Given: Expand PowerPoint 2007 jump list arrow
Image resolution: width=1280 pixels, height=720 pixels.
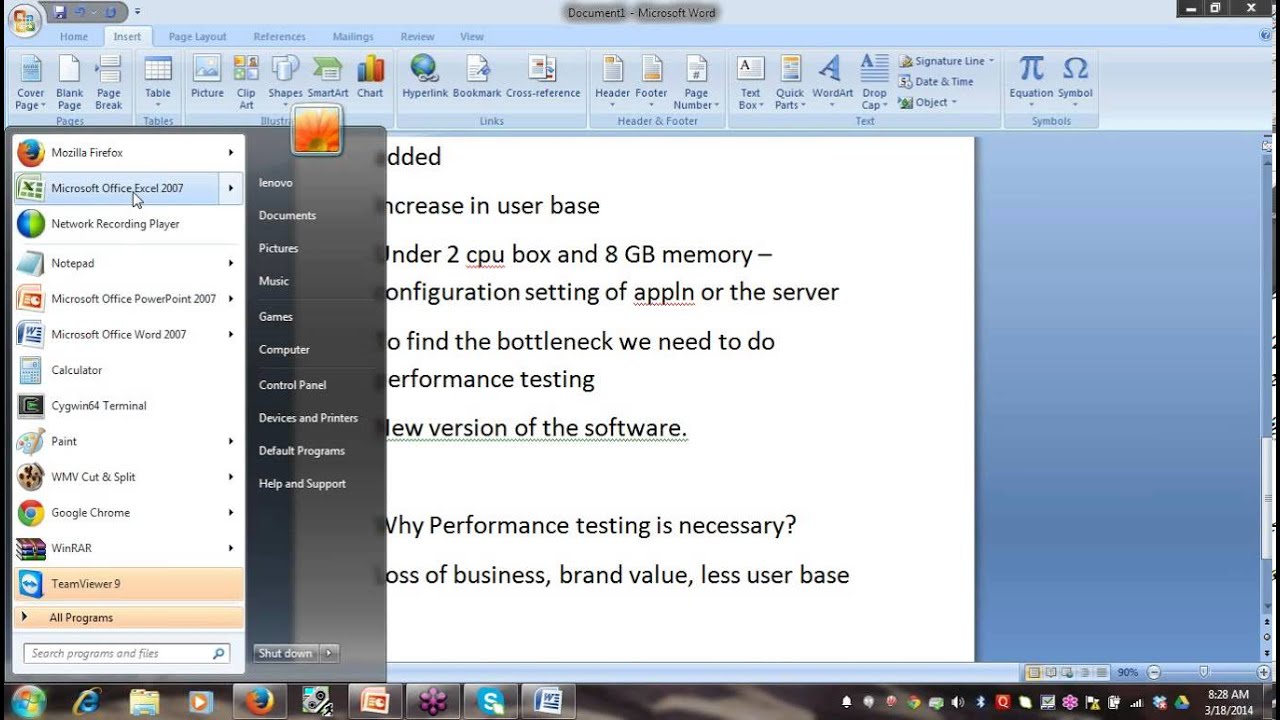Looking at the screenshot, I should pos(231,299).
